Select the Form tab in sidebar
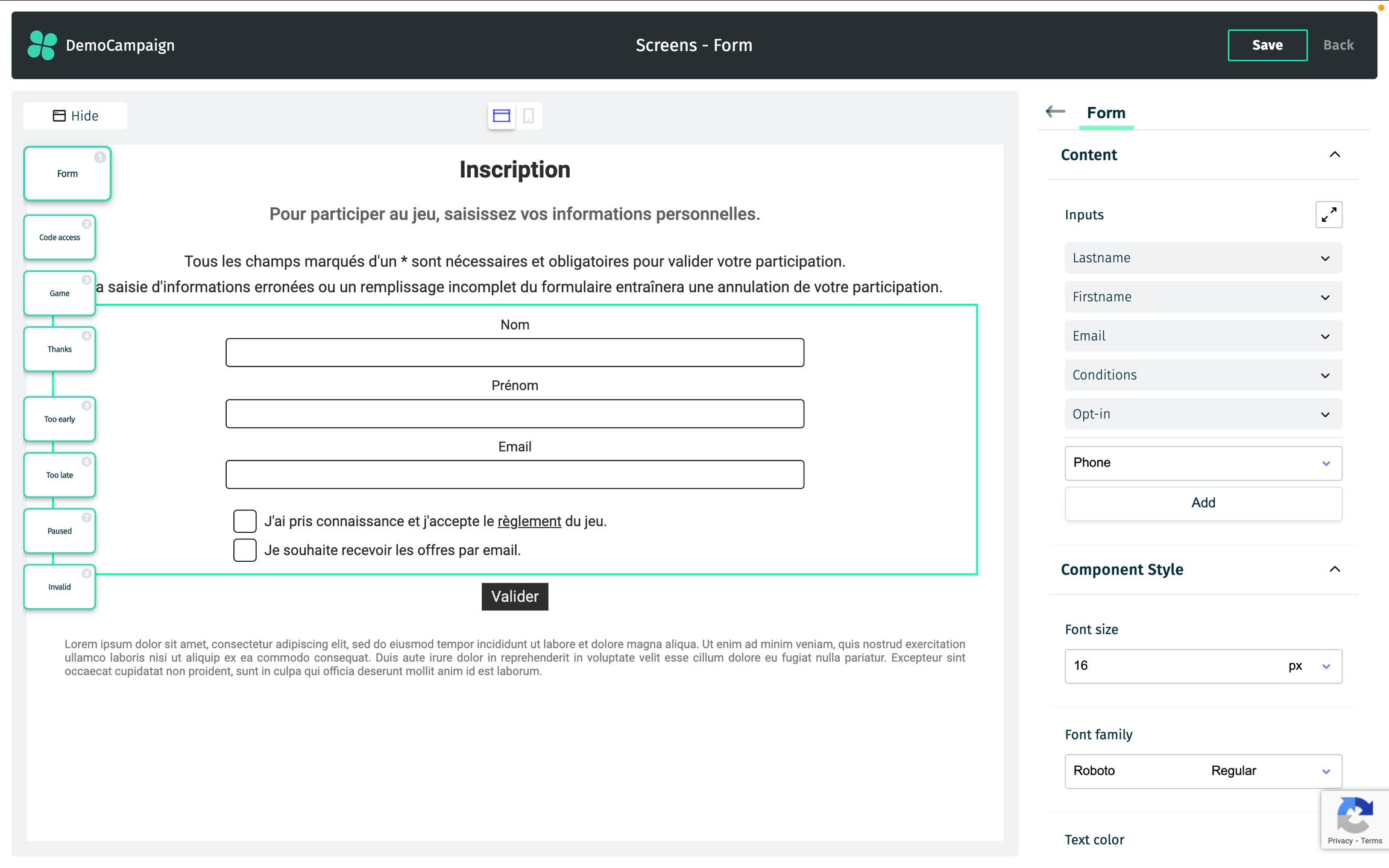The height and width of the screenshot is (868, 1389). pyautogui.click(x=1106, y=113)
